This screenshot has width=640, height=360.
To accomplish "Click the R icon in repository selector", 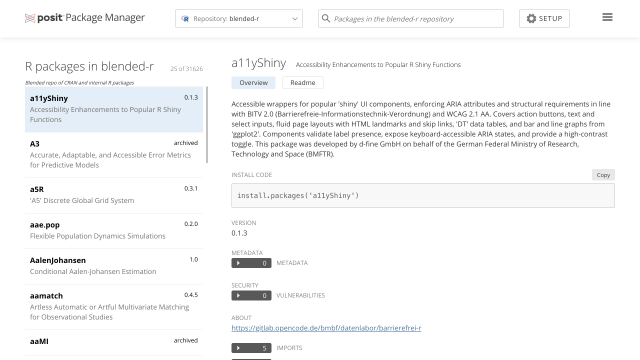I will click(185, 19).
